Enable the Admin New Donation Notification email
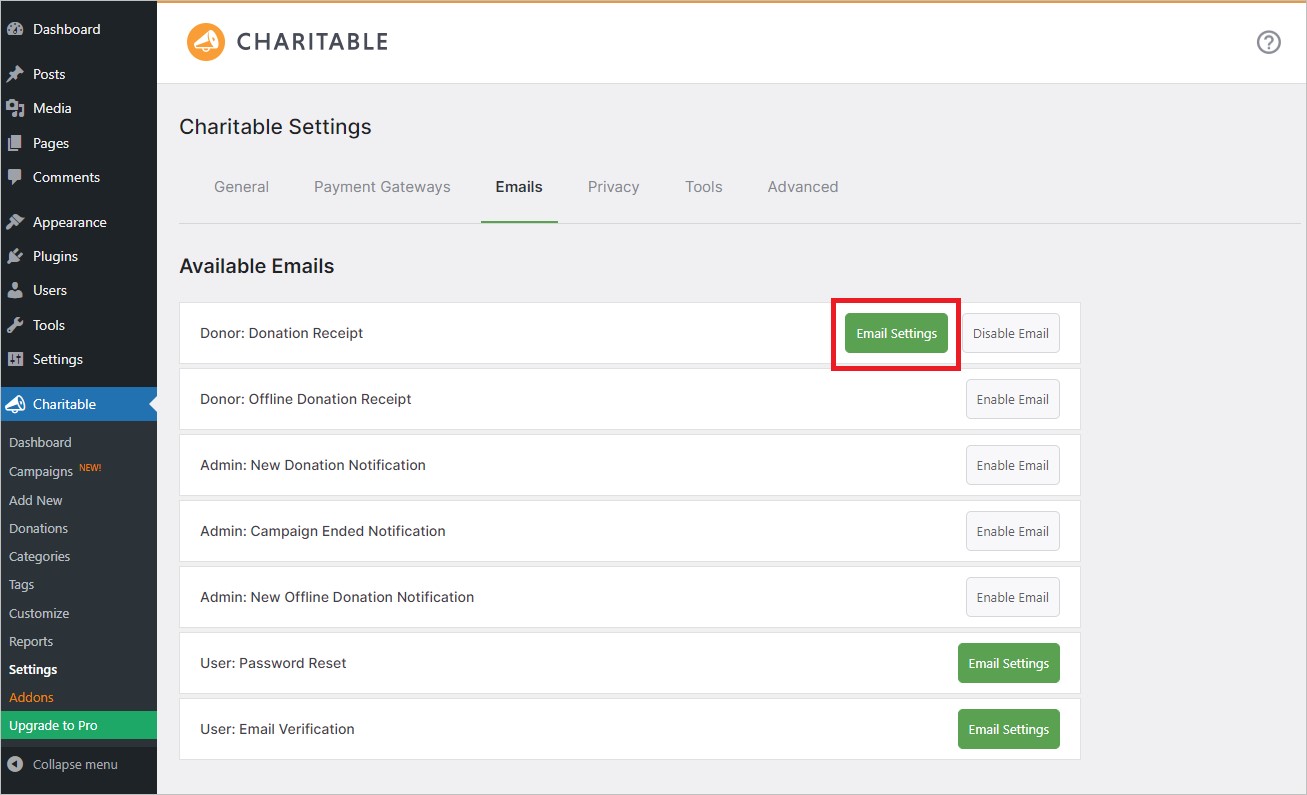This screenshot has width=1307, height=795. pyautogui.click(x=1012, y=465)
